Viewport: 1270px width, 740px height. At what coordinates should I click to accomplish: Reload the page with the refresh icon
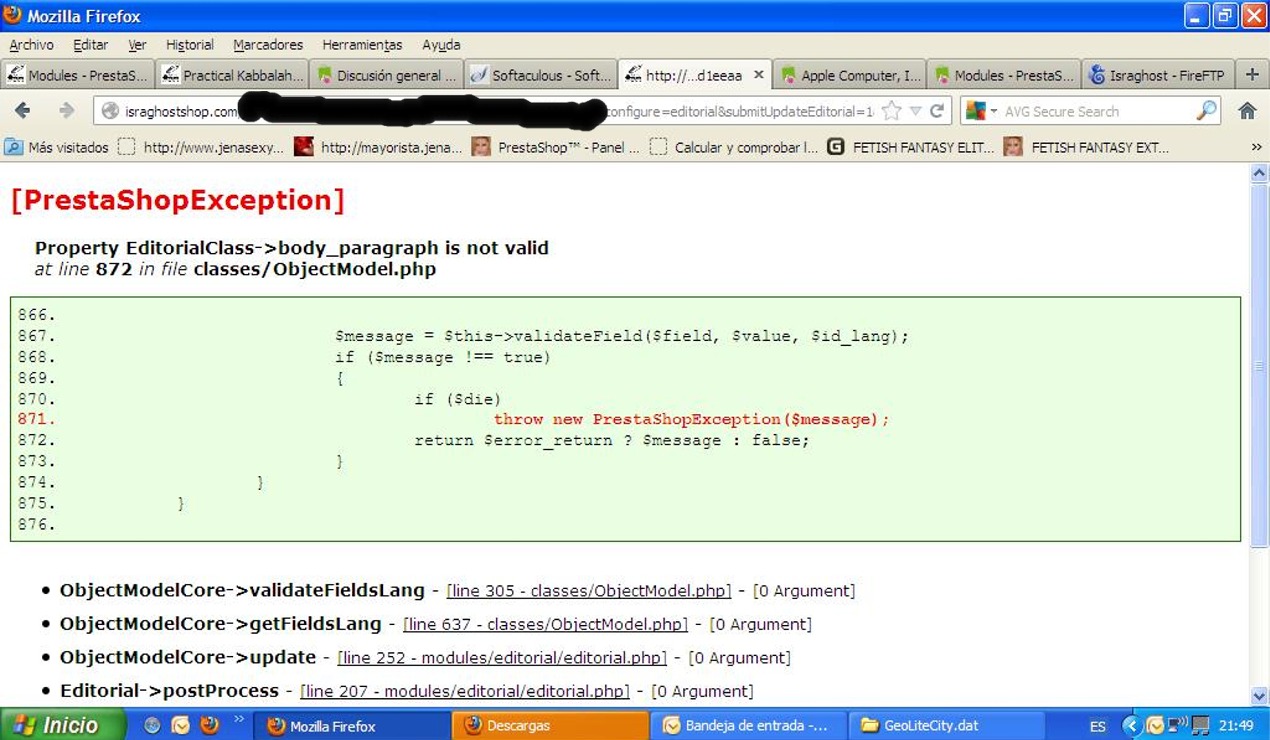937,111
